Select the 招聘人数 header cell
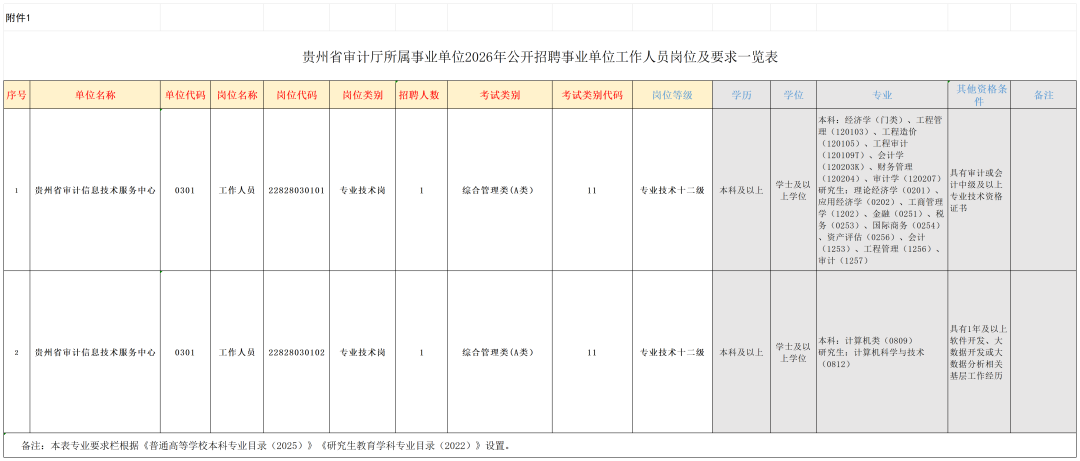Viewport: 1080px width, 461px height. pos(421,96)
